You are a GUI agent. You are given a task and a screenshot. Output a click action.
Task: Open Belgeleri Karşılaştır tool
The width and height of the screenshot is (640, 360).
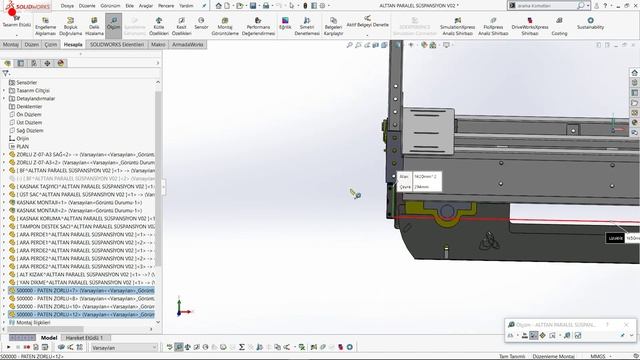click(333, 26)
